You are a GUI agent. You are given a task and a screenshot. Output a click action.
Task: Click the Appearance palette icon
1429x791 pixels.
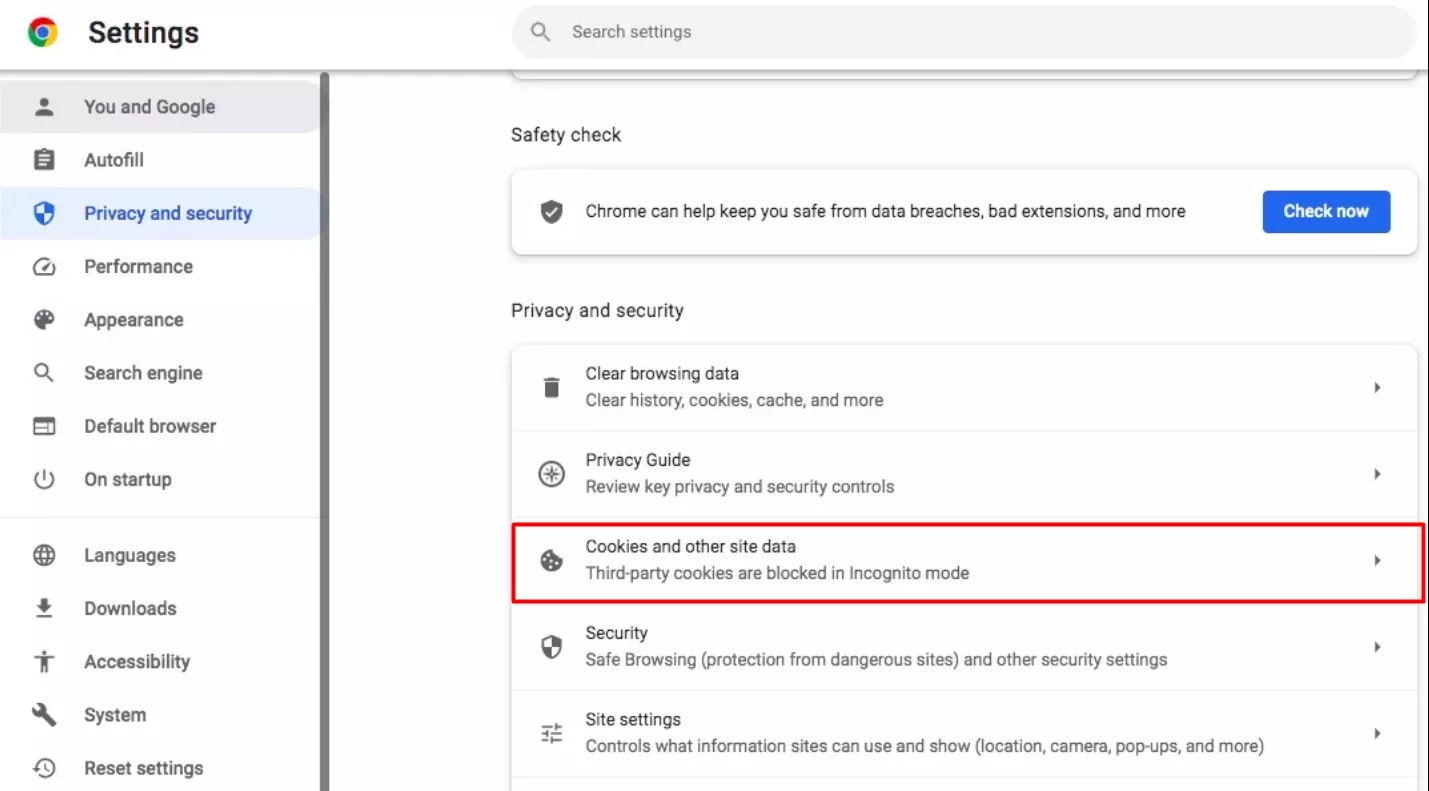(44, 320)
